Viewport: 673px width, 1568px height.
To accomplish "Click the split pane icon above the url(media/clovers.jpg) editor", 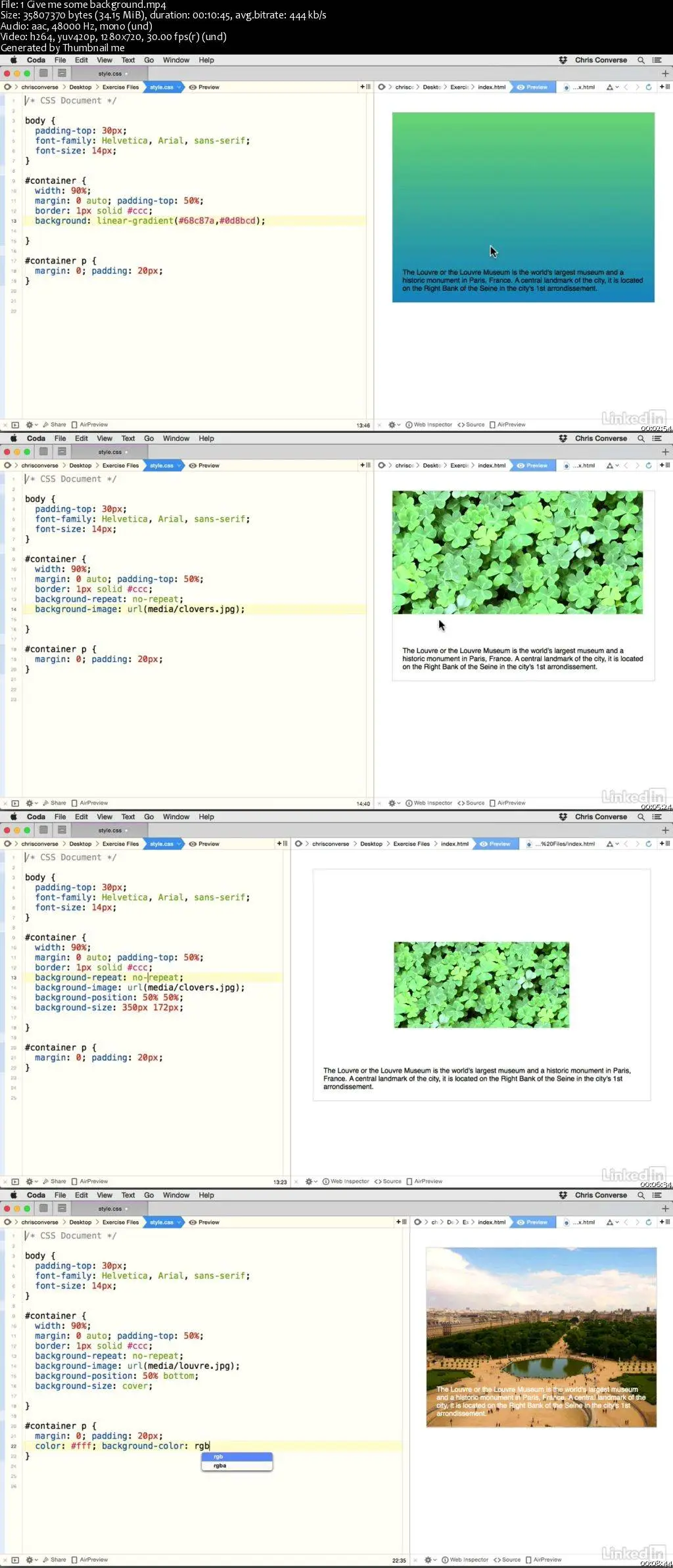I will (x=365, y=465).
